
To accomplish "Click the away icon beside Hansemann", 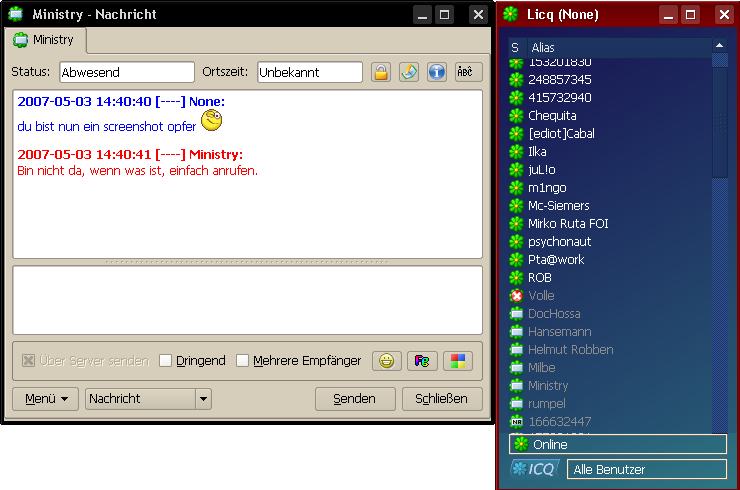I will pyautogui.click(x=516, y=332).
